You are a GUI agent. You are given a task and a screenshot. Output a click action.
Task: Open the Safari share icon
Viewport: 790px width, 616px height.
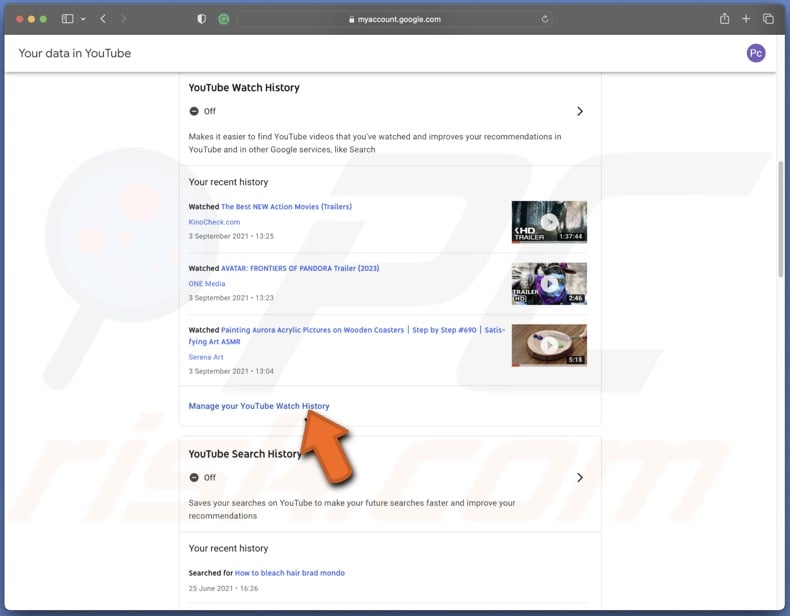725,19
